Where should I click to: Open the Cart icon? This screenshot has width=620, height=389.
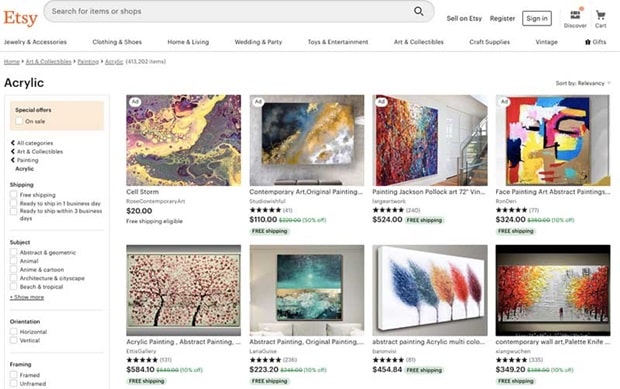point(601,16)
